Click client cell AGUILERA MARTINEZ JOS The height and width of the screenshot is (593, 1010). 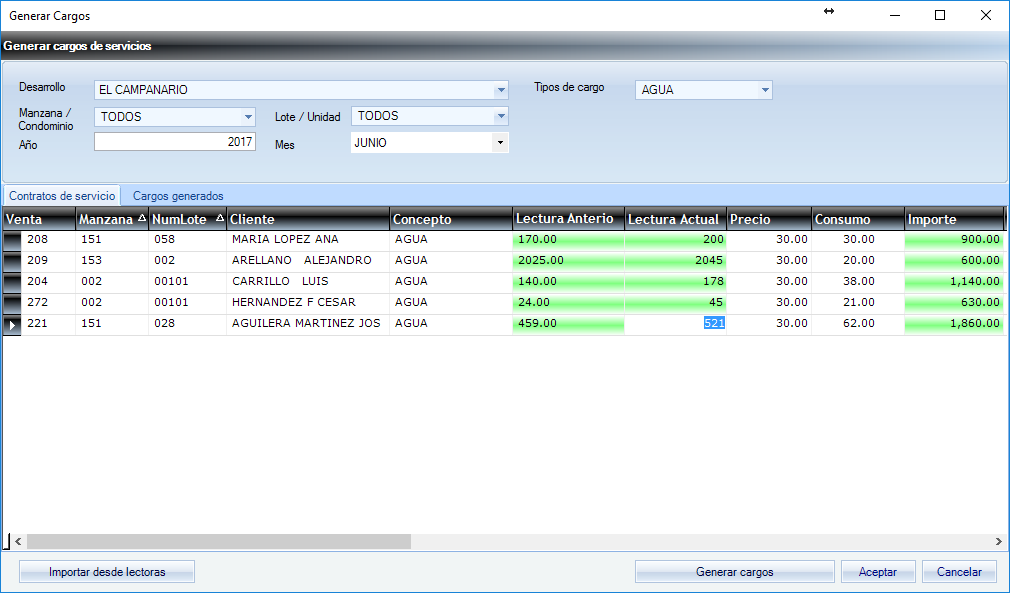point(308,323)
